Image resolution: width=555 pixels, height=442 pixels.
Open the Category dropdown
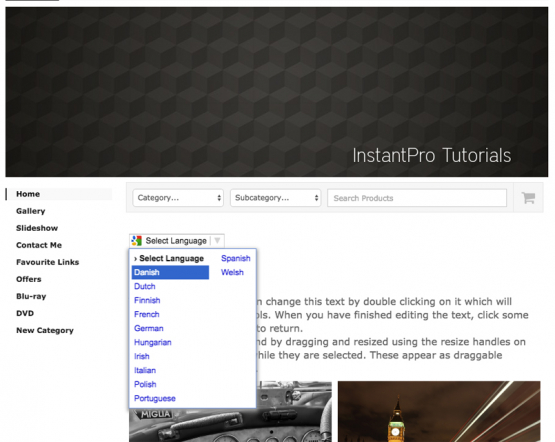[x=178, y=198]
